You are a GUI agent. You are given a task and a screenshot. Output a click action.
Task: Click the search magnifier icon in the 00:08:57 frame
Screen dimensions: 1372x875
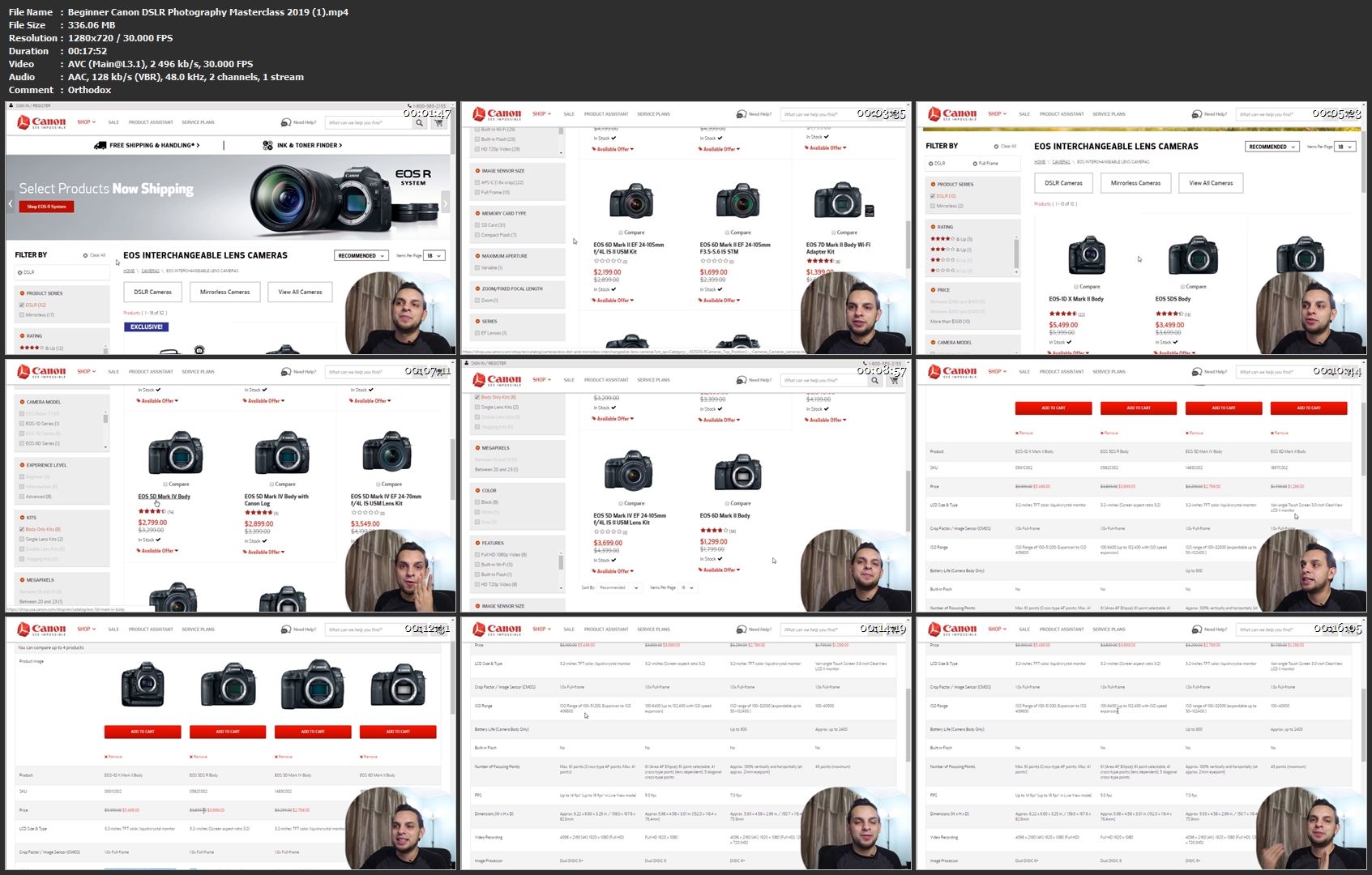875,380
